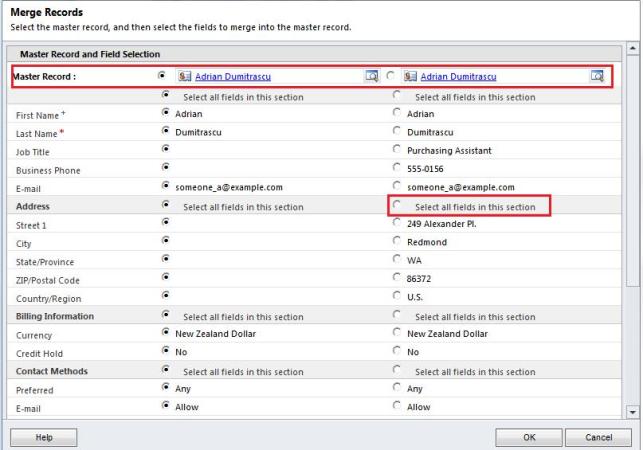Open the right Adrian Dumitrascu record link
This screenshot has height=450, width=643.
pos(458,77)
